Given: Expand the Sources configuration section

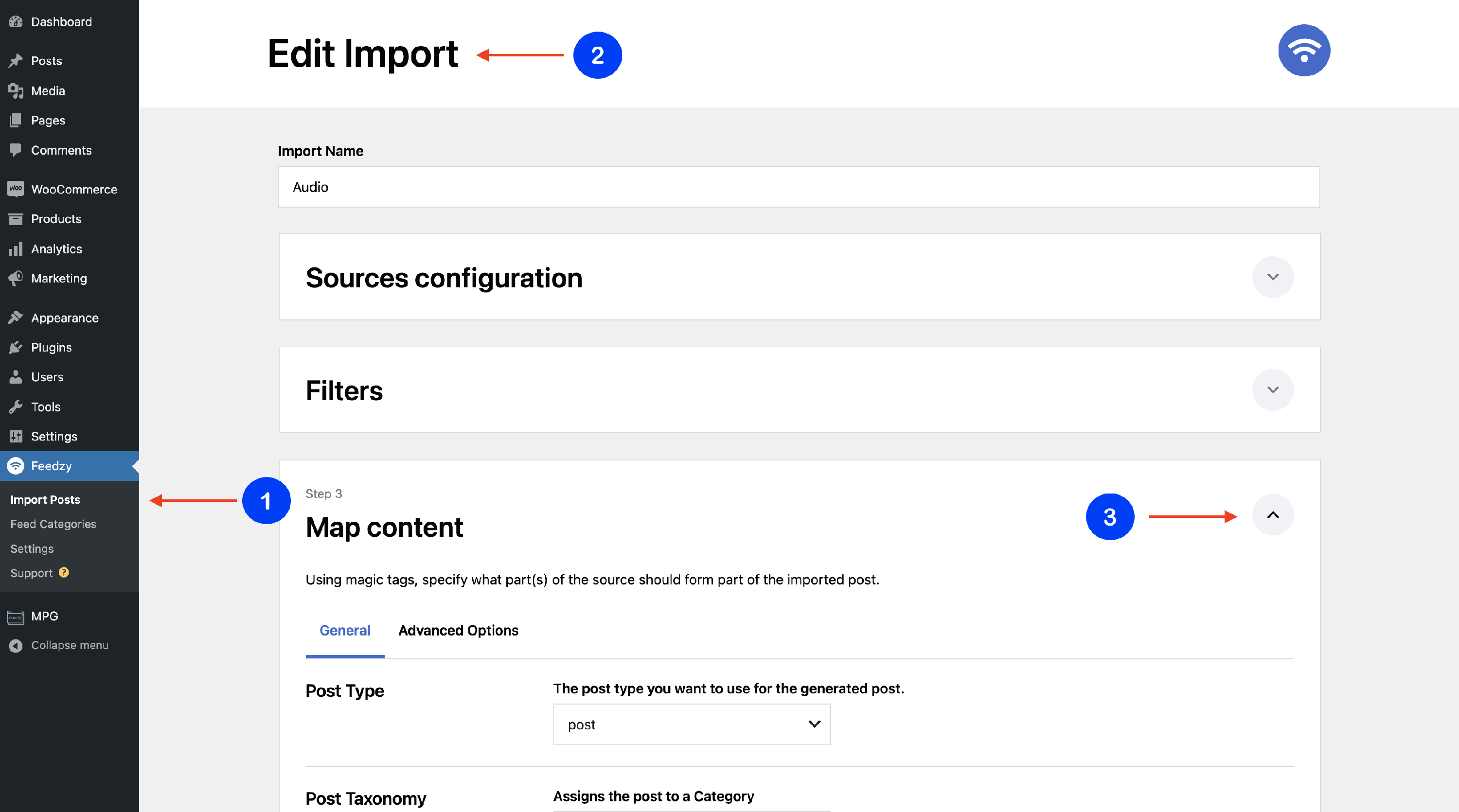Looking at the screenshot, I should (x=1272, y=277).
